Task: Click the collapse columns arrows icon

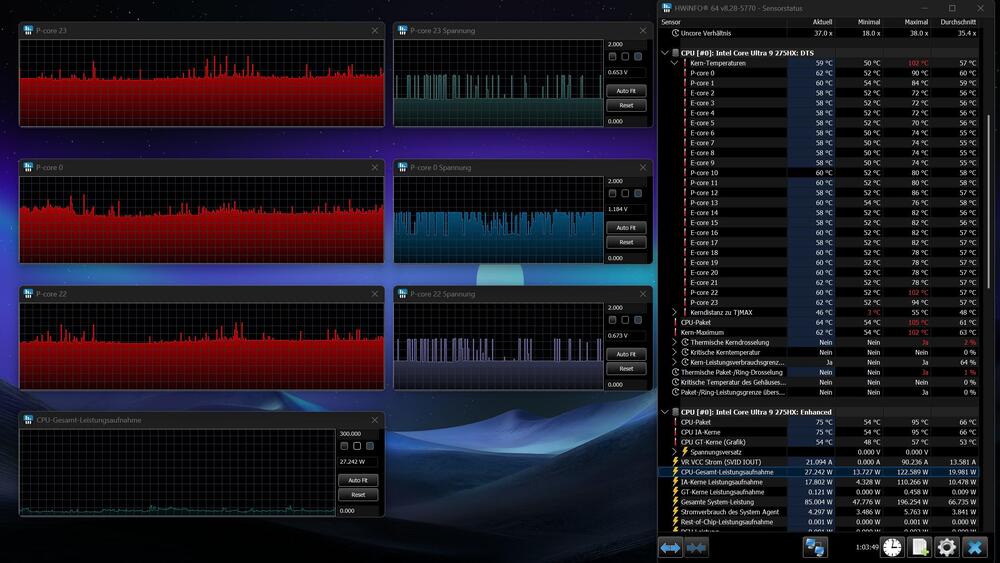Action: [x=697, y=547]
